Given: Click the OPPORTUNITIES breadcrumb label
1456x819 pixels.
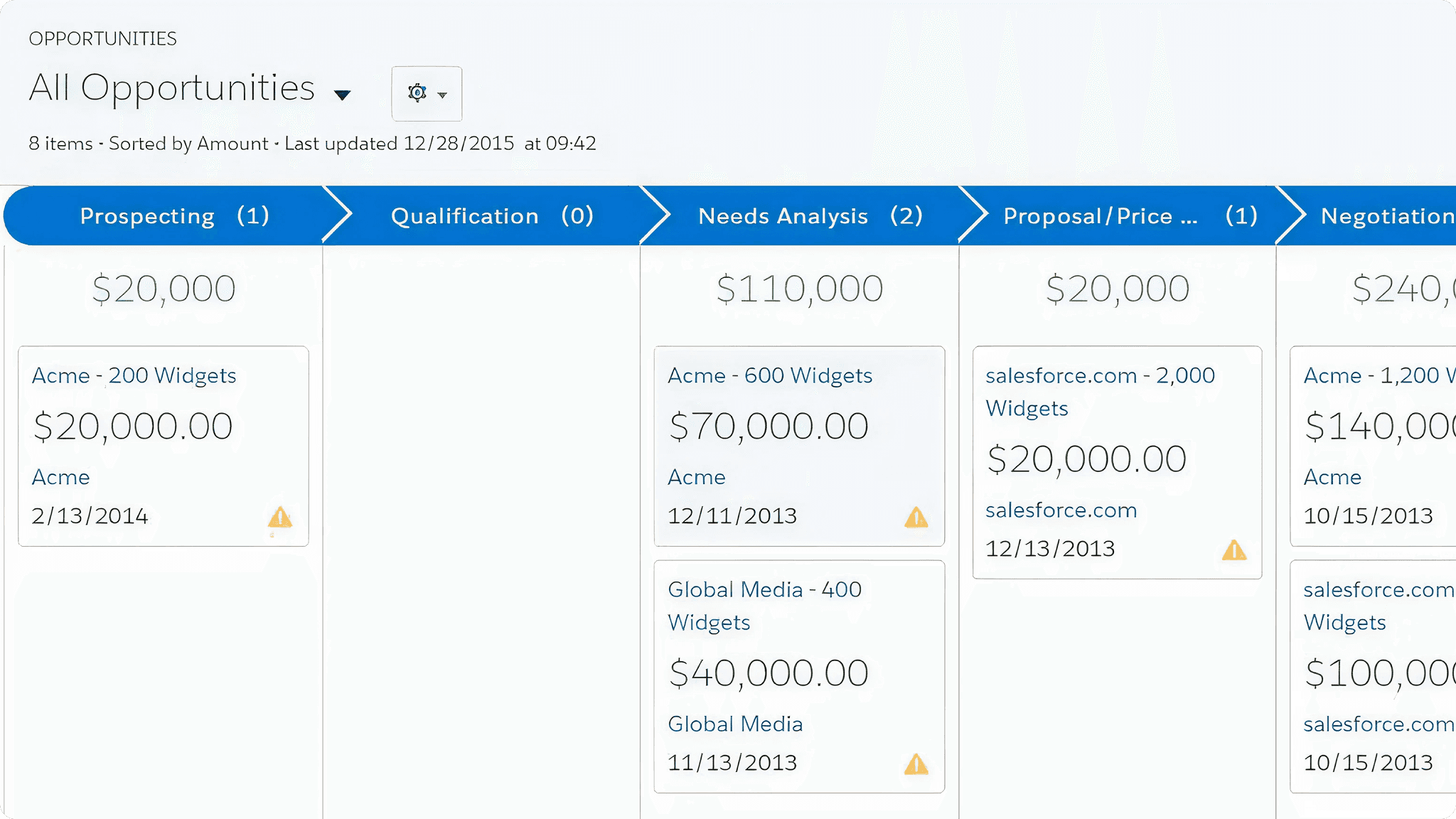Looking at the screenshot, I should [x=103, y=38].
